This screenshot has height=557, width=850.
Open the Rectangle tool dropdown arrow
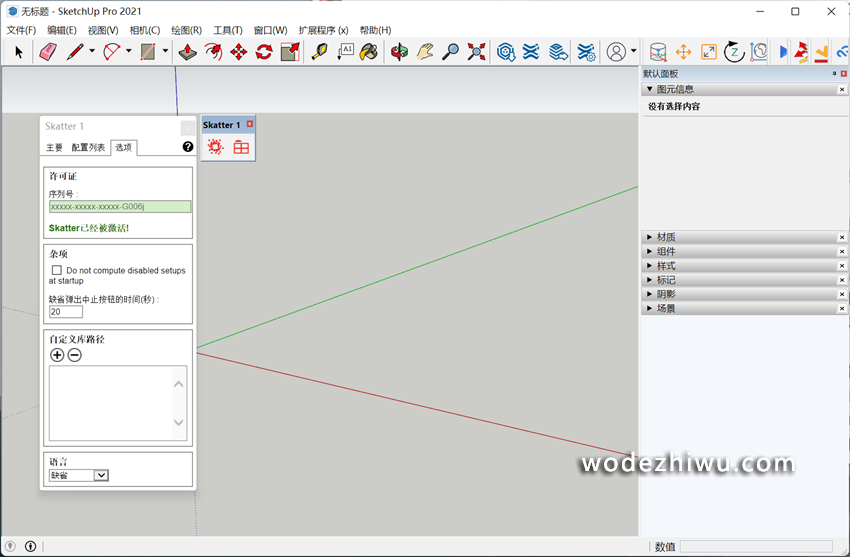tap(165, 51)
